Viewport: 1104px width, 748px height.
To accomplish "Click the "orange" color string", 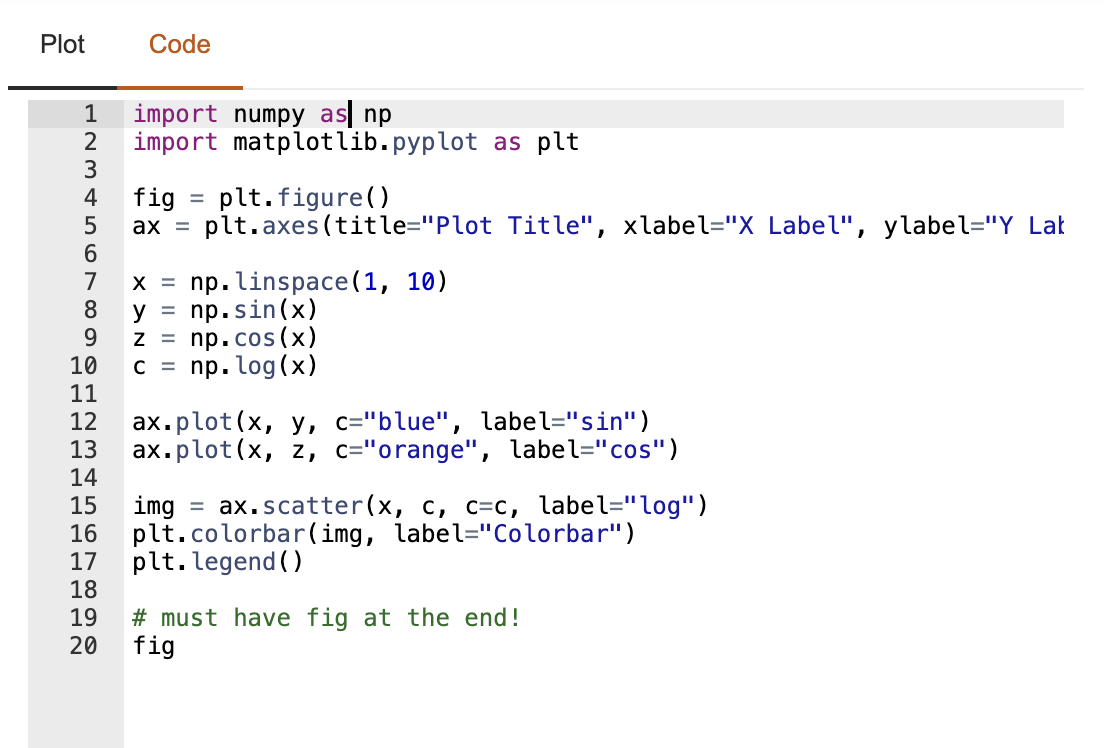I will (421, 450).
